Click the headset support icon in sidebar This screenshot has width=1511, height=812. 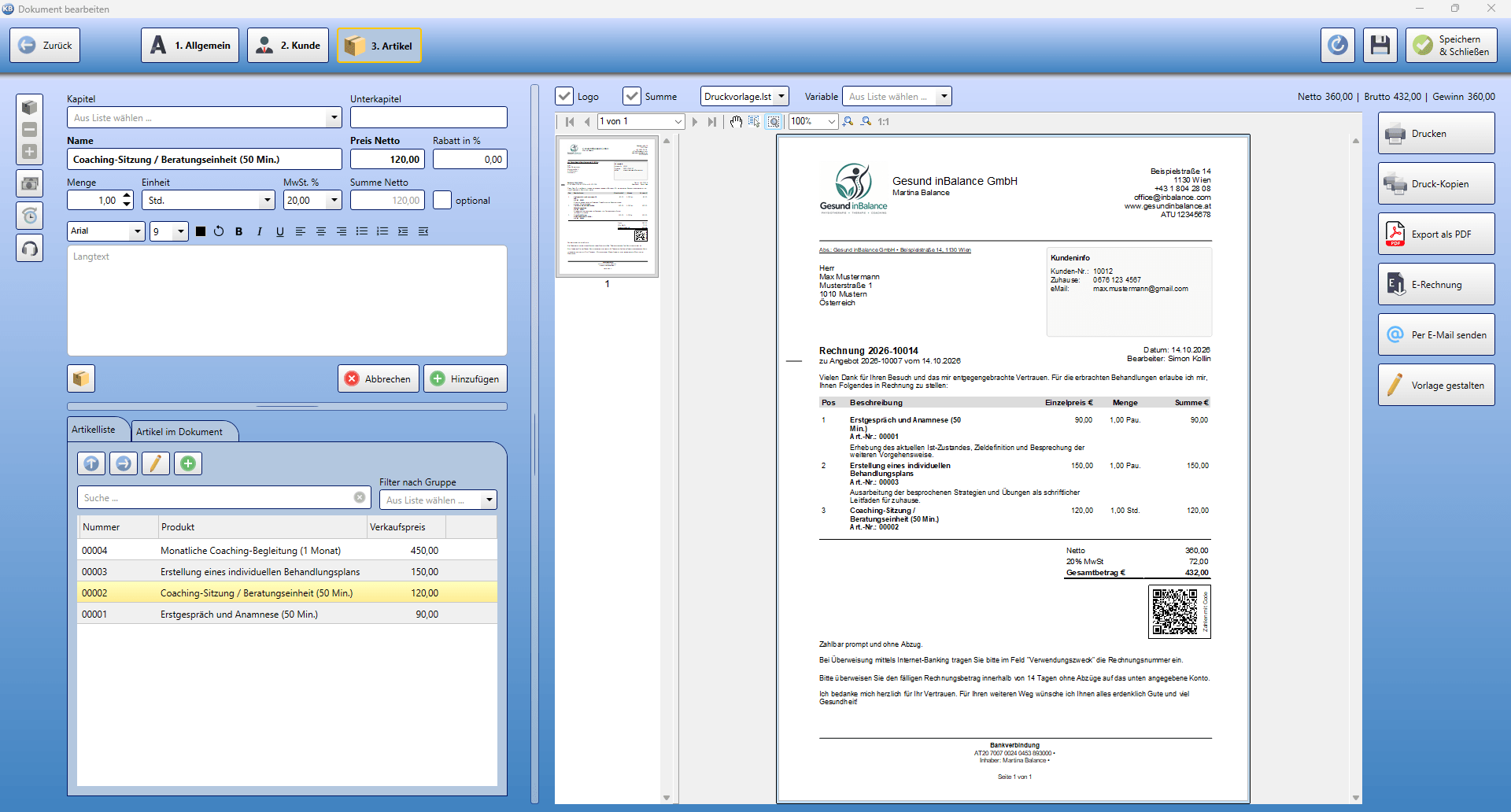pyautogui.click(x=29, y=249)
